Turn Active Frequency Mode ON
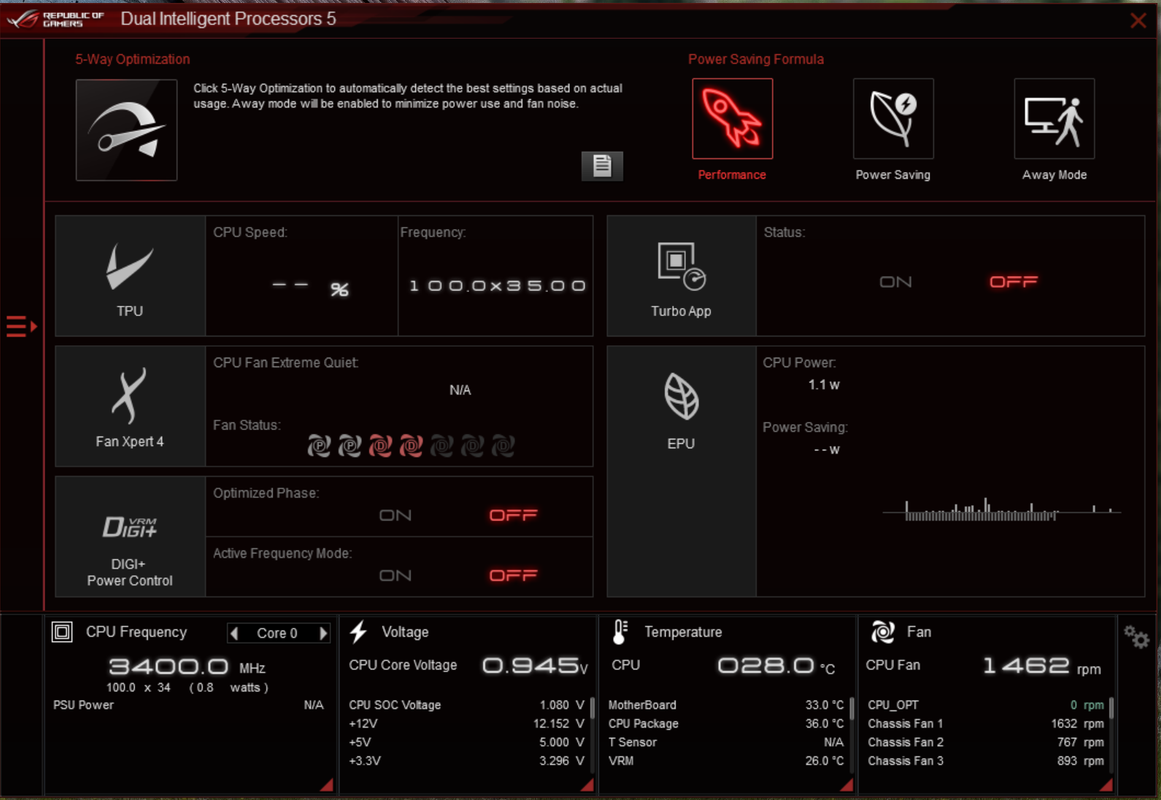This screenshot has width=1161, height=800. click(395, 576)
